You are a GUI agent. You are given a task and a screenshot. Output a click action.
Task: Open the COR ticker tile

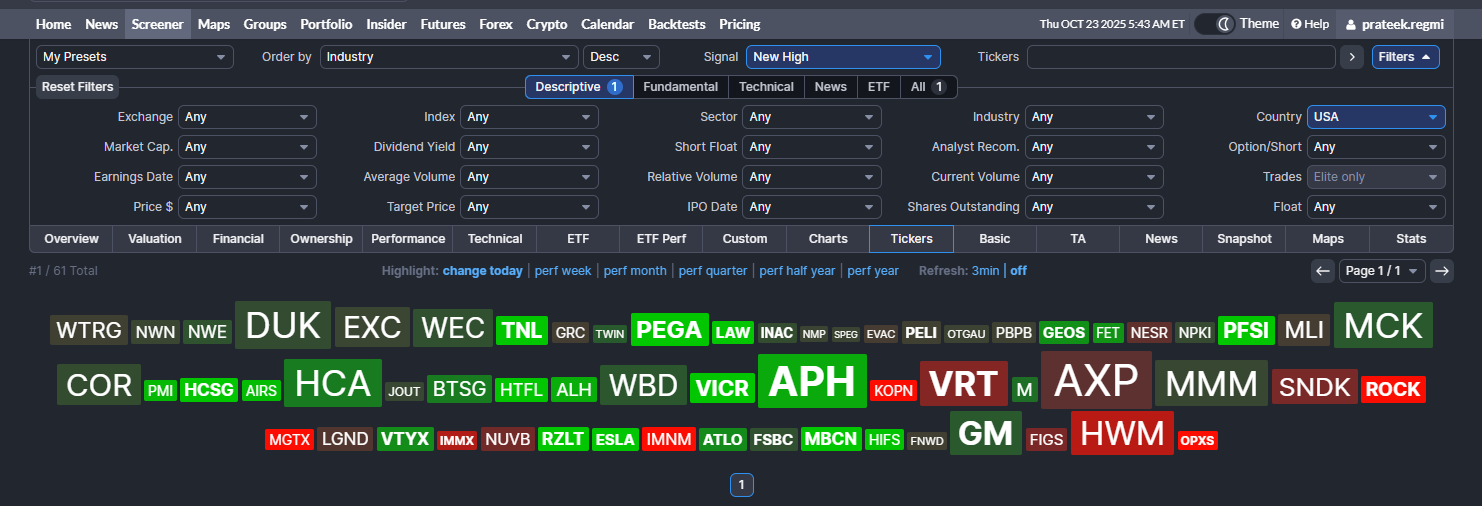(x=99, y=385)
